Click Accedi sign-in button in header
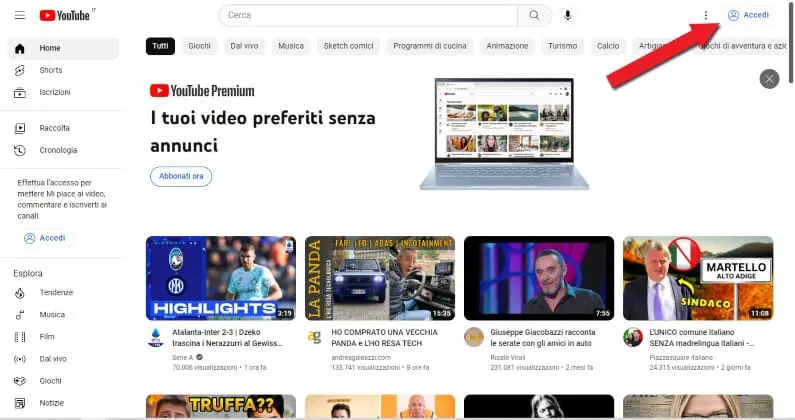This screenshot has height=420, width=795. 749,15
